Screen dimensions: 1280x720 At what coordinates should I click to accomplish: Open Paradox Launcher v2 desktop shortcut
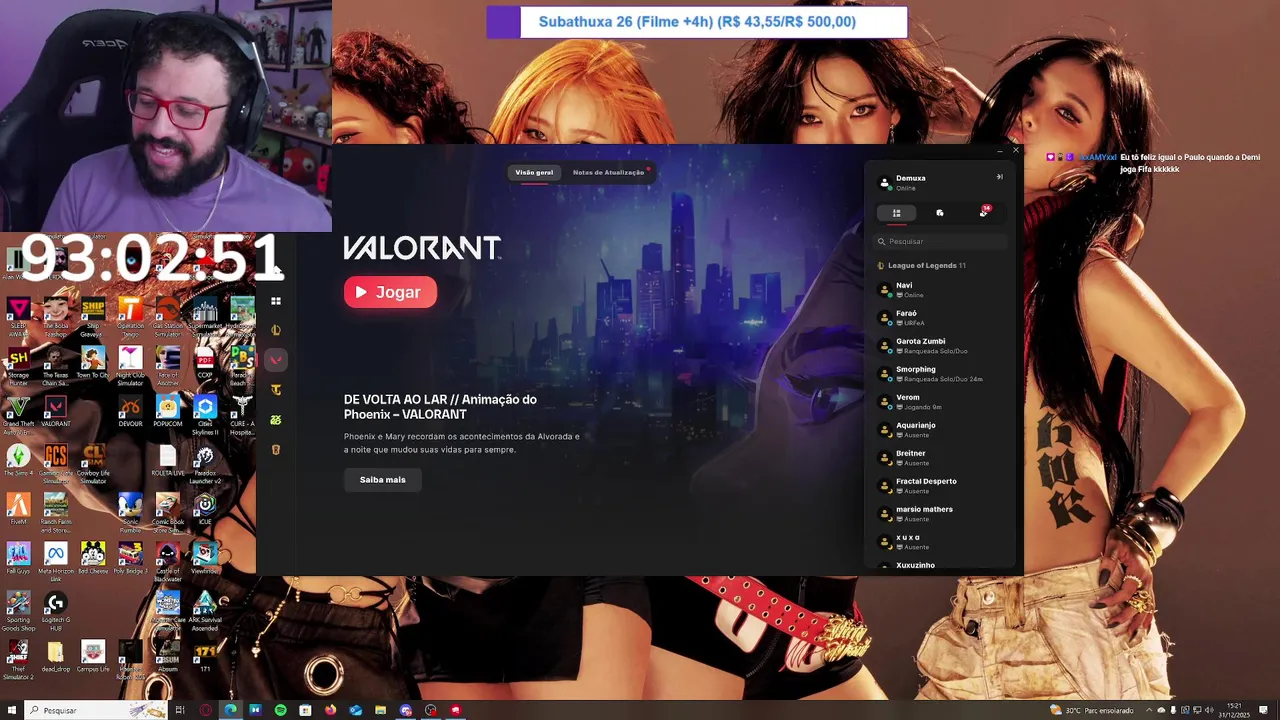tap(205, 465)
